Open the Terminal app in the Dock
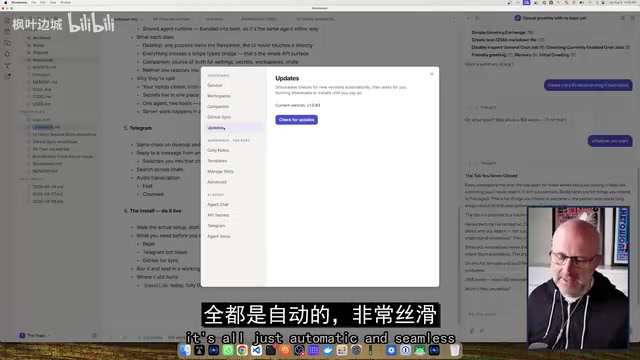 pyautogui.click(x=271, y=350)
